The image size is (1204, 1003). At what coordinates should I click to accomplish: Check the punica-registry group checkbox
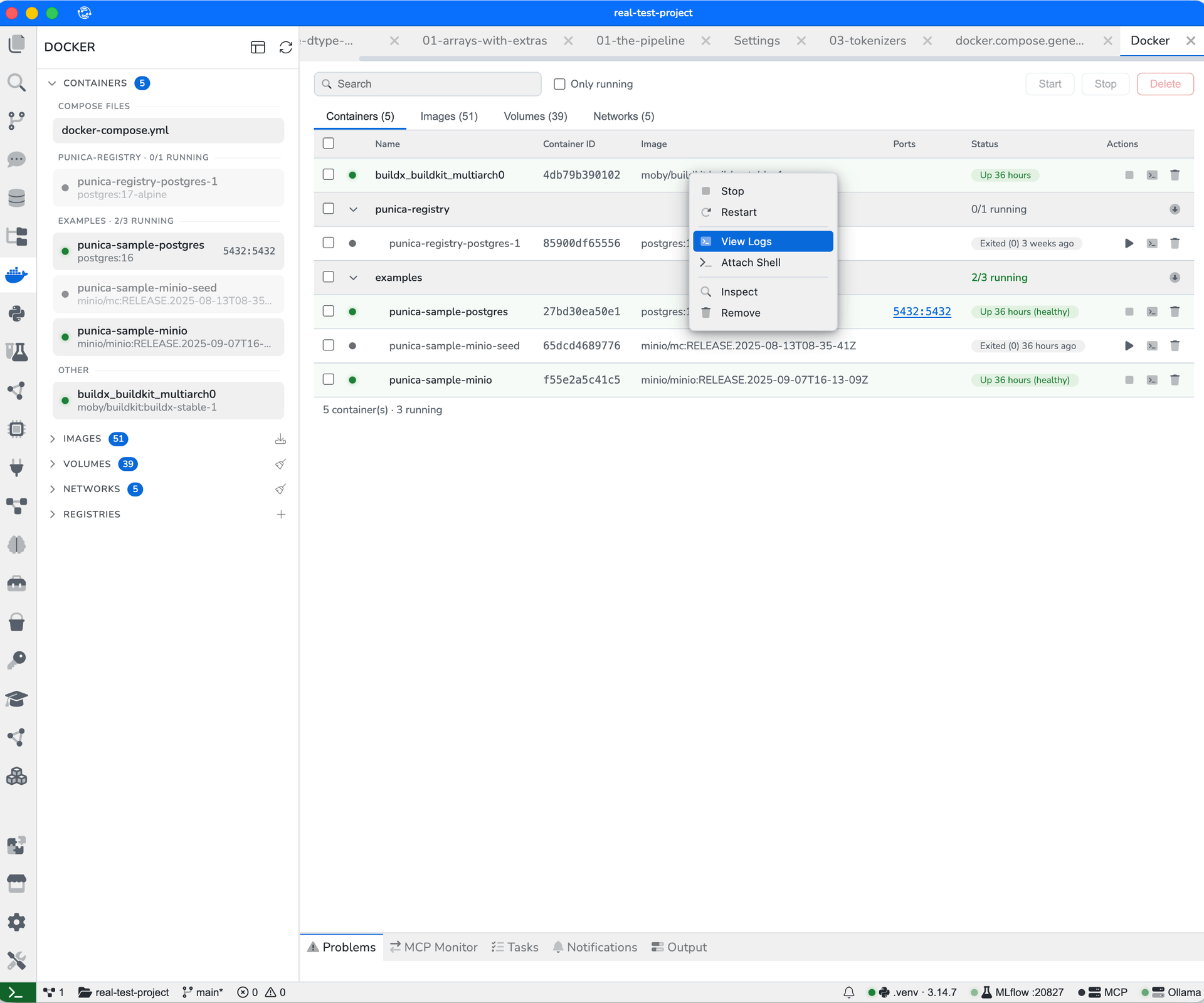(328, 209)
